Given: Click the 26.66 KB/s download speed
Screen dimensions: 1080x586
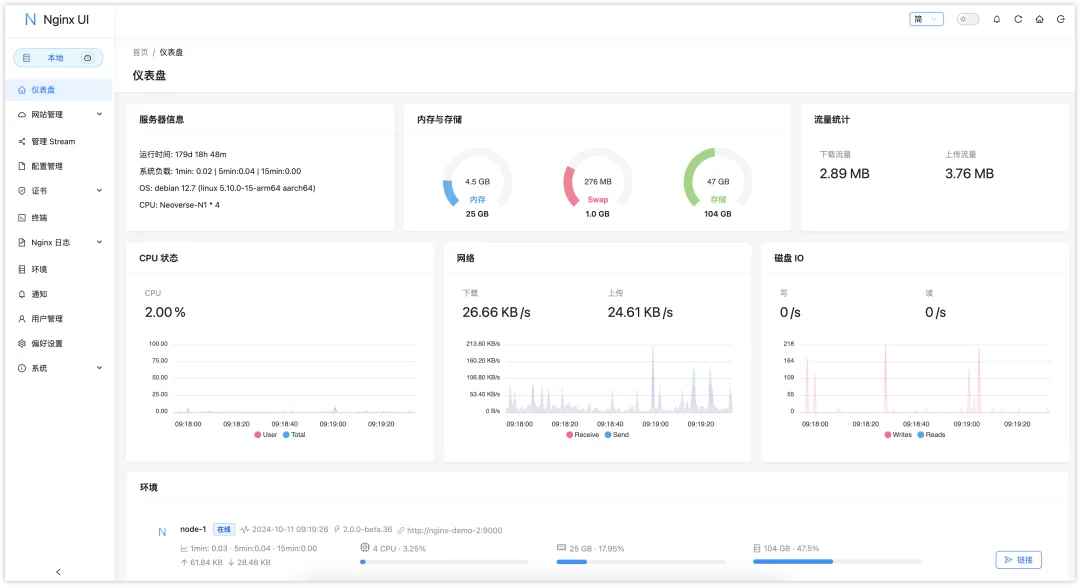Looking at the screenshot, I should (x=497, y=312).
